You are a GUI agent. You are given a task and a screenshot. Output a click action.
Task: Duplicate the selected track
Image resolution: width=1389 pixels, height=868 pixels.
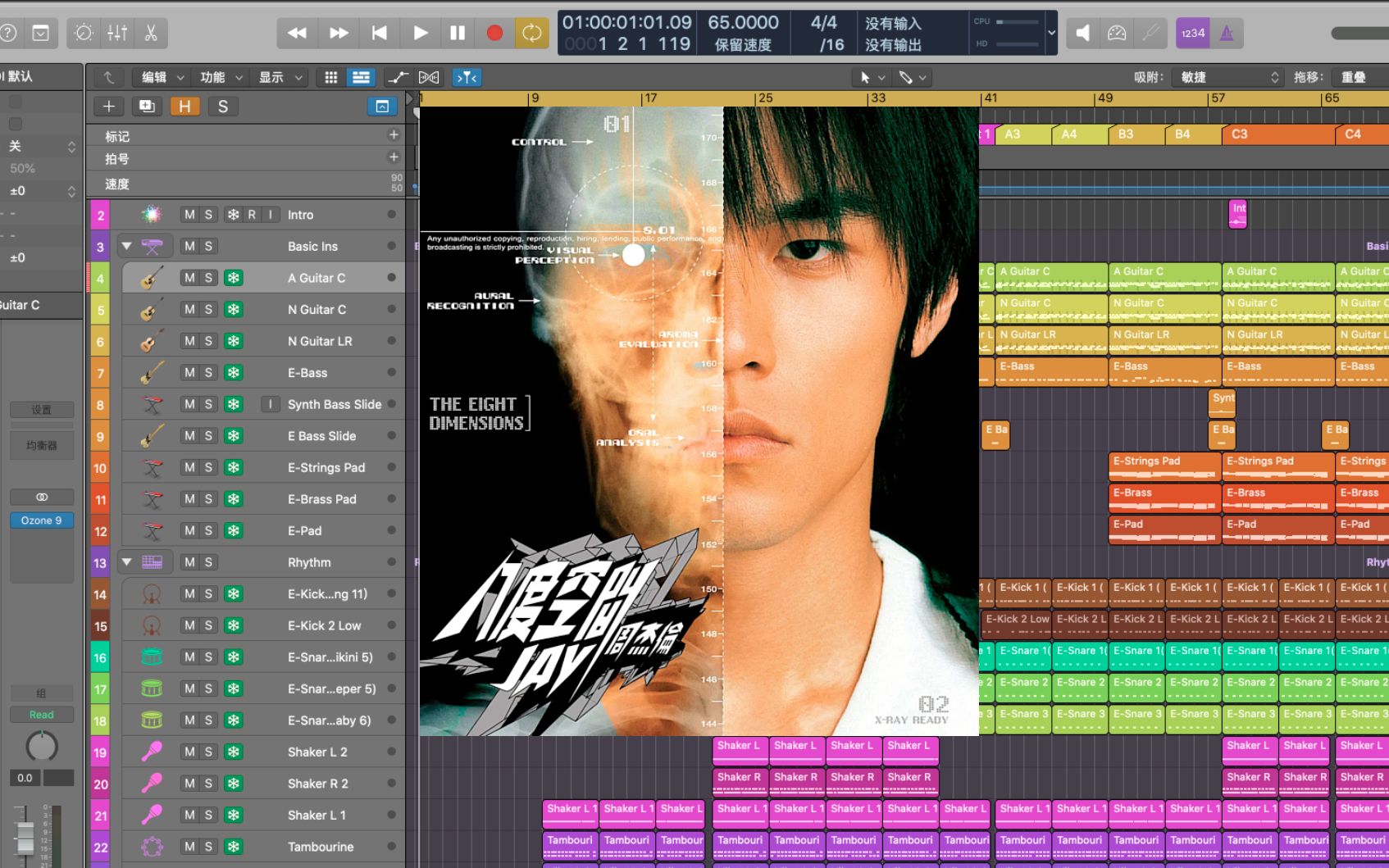click(147, 107)
